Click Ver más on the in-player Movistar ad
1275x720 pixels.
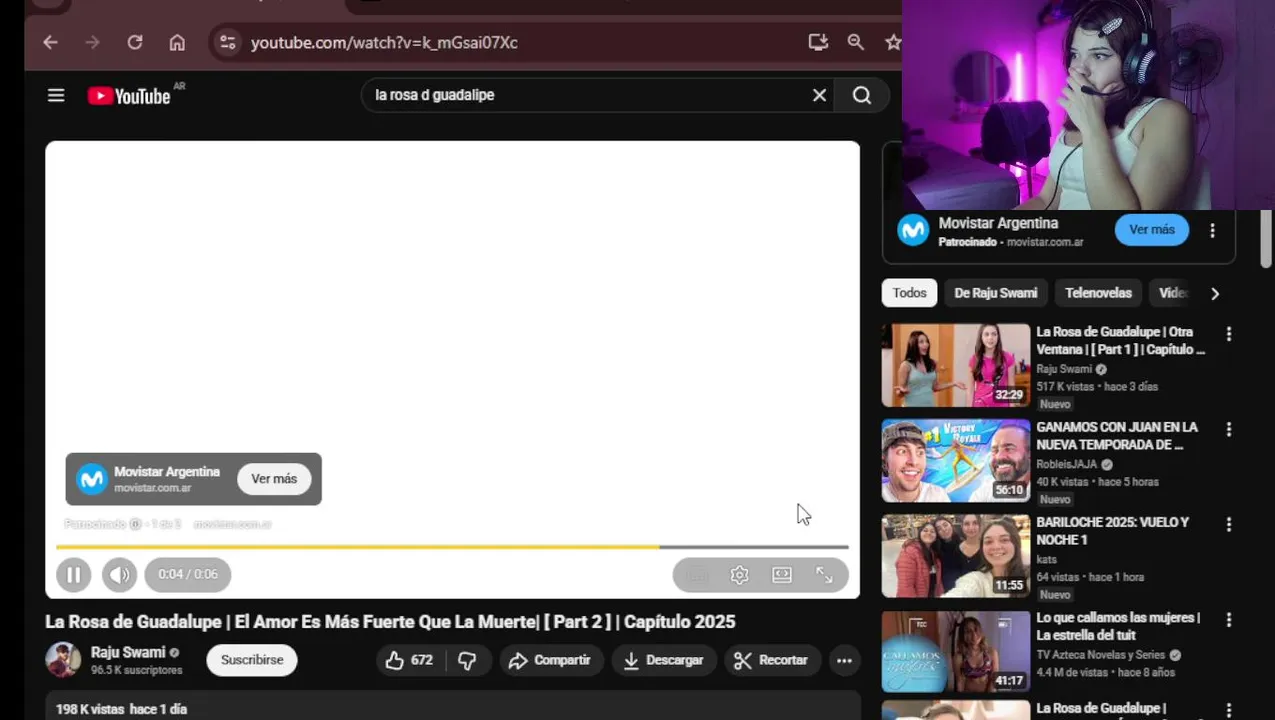(274, 479)
